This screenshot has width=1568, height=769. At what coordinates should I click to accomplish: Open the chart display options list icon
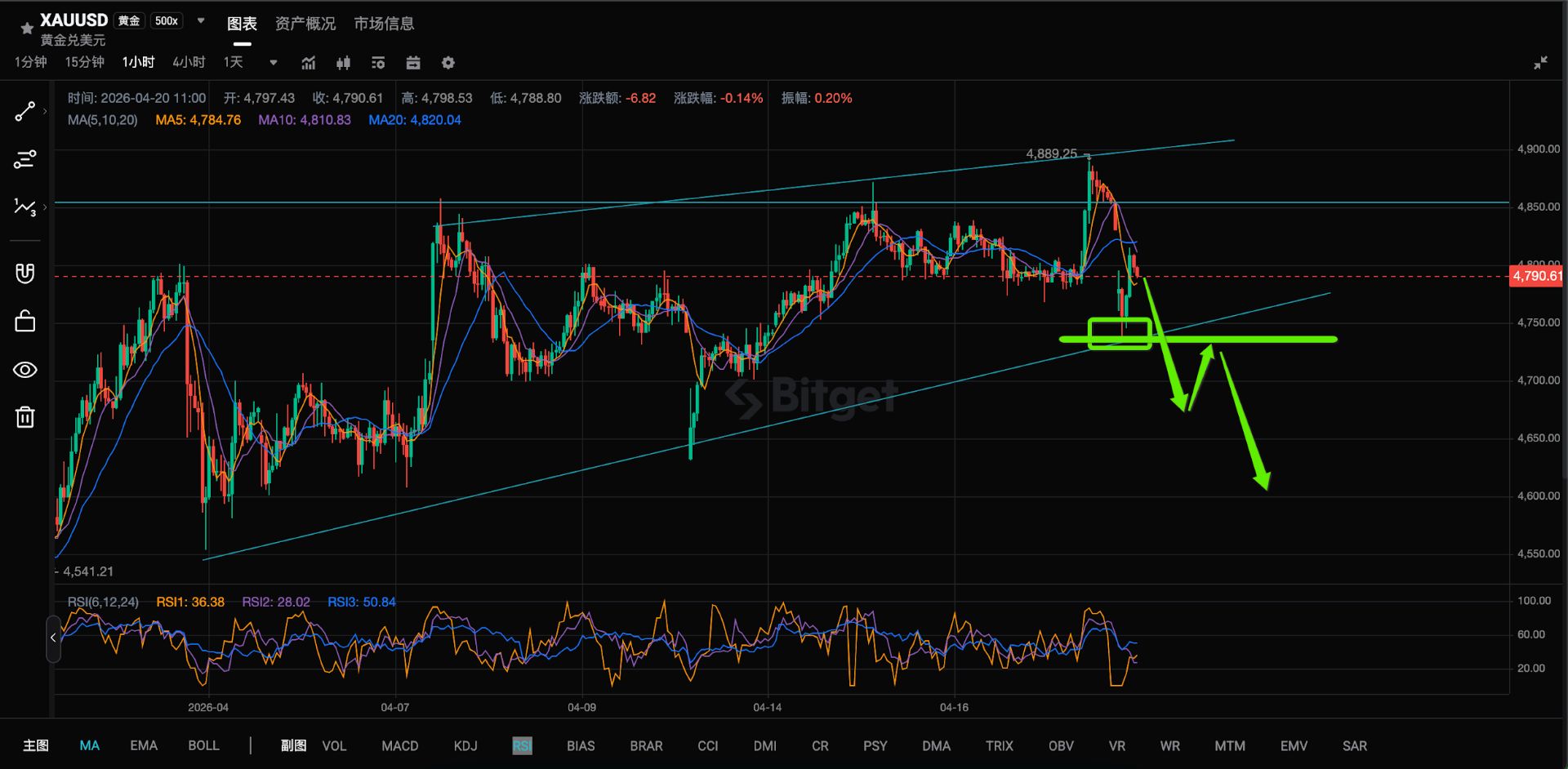pyautogui.click(x=378, y=63)
